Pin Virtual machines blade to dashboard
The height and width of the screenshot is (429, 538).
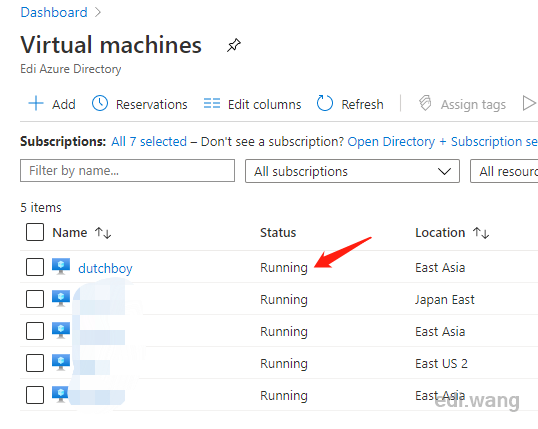pyautogui.click(x=234, y=45)
